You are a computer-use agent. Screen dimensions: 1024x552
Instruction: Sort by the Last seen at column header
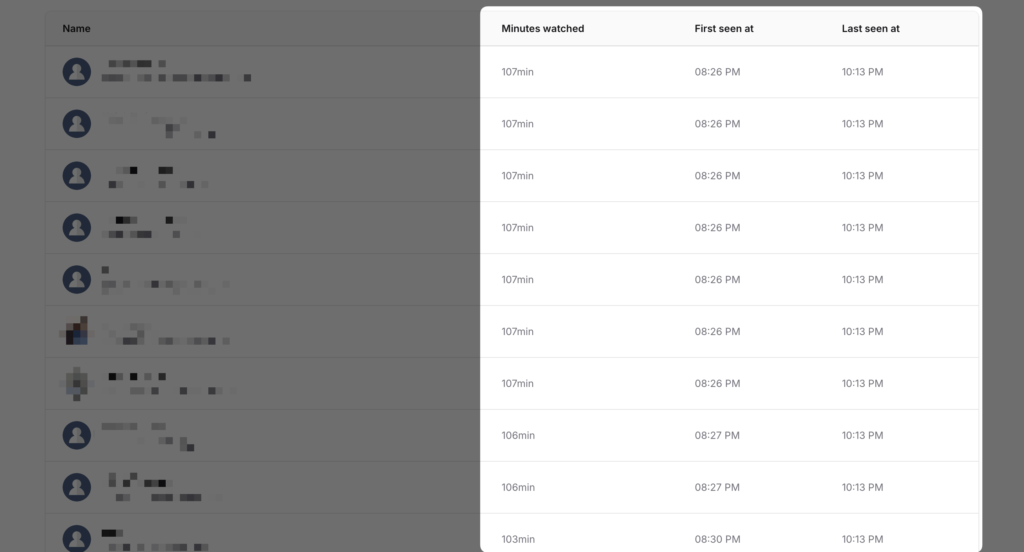click(871, 29)
